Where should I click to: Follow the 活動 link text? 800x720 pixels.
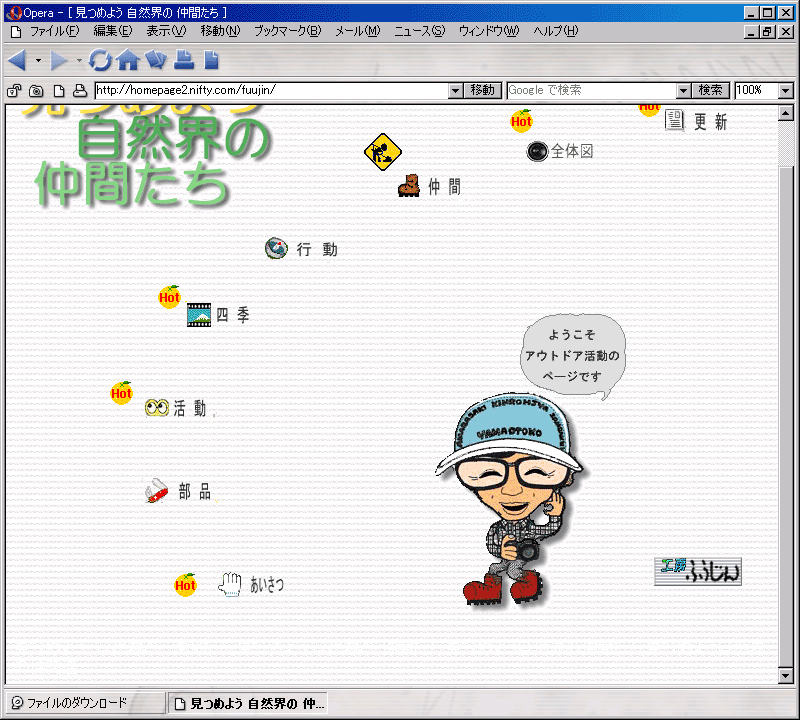[190, 408]
